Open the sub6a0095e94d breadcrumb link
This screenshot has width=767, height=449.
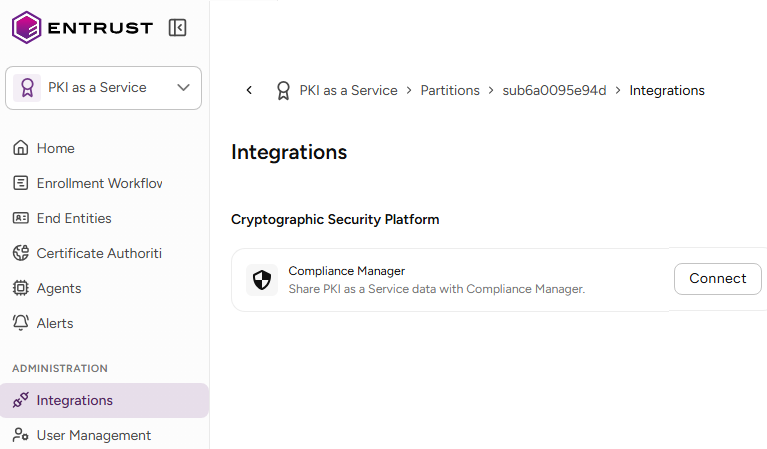coord(554,90)
